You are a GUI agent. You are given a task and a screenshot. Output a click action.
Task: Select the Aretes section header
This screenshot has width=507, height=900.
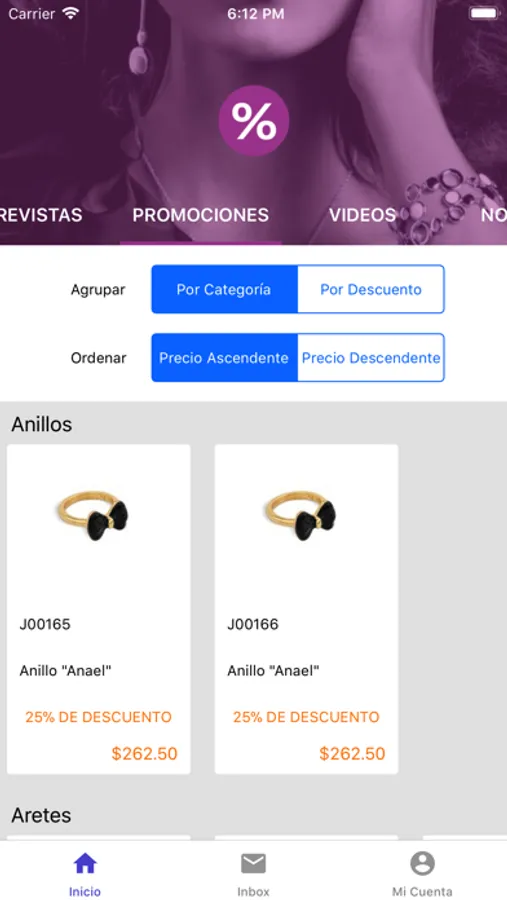coord(41,815)
